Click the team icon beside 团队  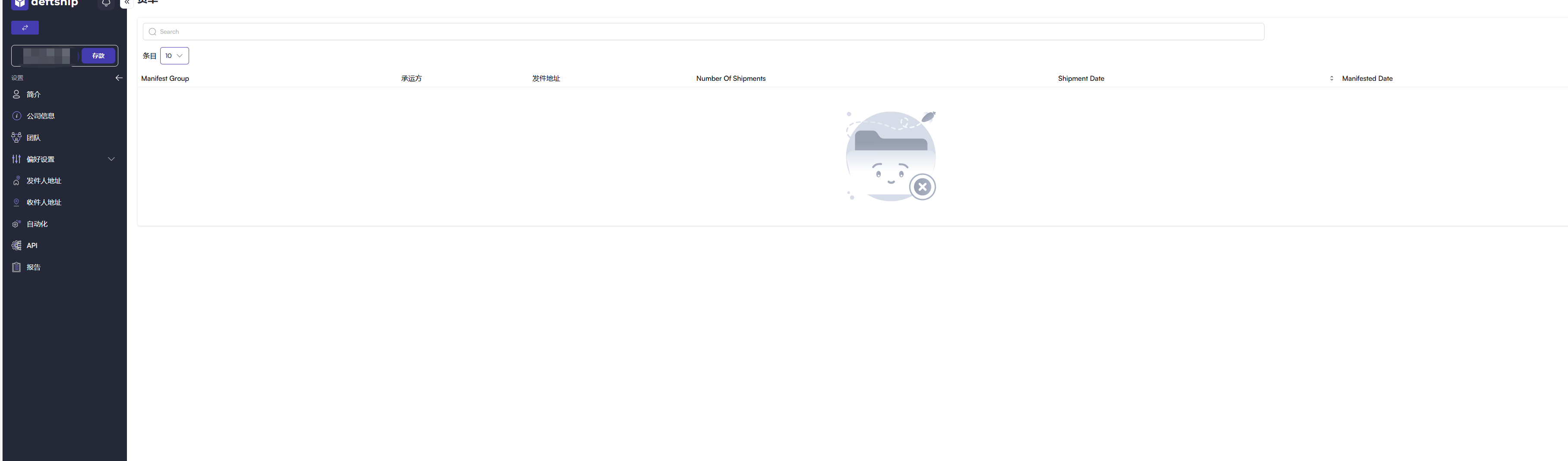pos(16,138)
